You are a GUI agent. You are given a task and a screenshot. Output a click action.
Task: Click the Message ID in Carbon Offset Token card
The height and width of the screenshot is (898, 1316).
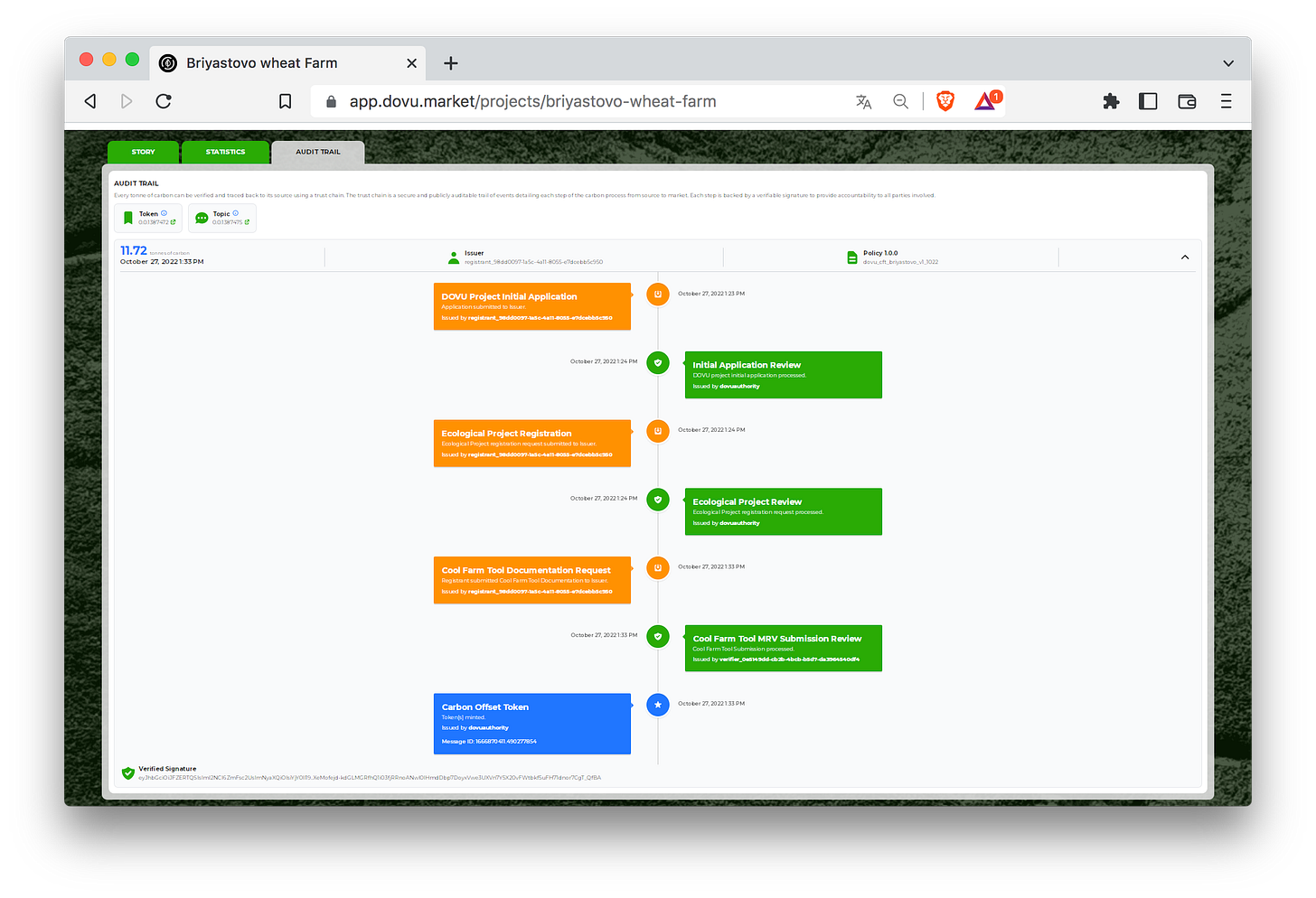489,742
